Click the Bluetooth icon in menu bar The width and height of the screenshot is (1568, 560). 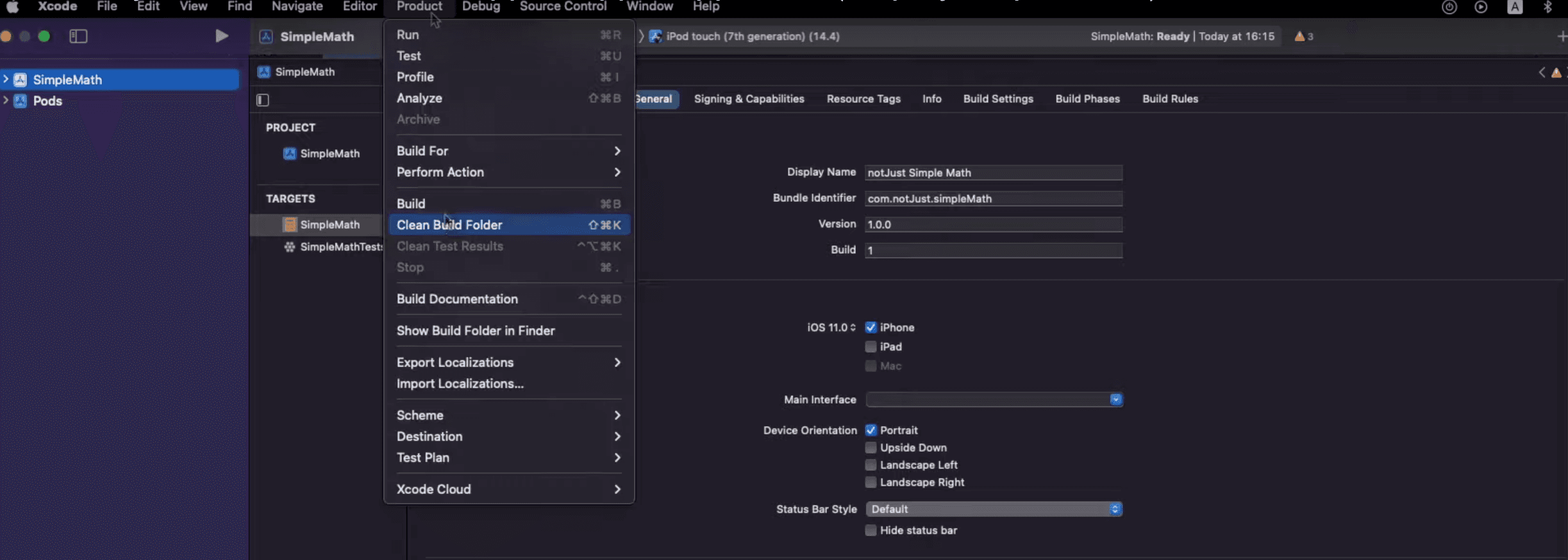[x=1547, y=7]
